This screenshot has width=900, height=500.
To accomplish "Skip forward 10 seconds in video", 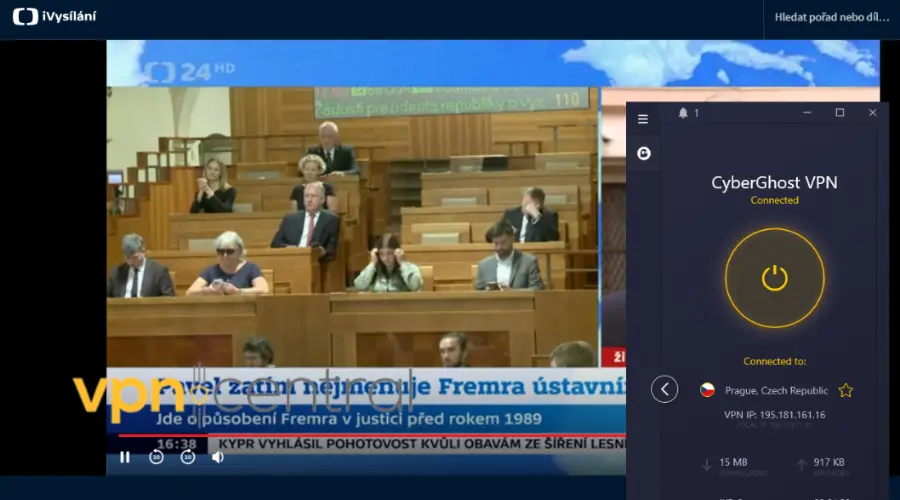I will tap(188, 458).
